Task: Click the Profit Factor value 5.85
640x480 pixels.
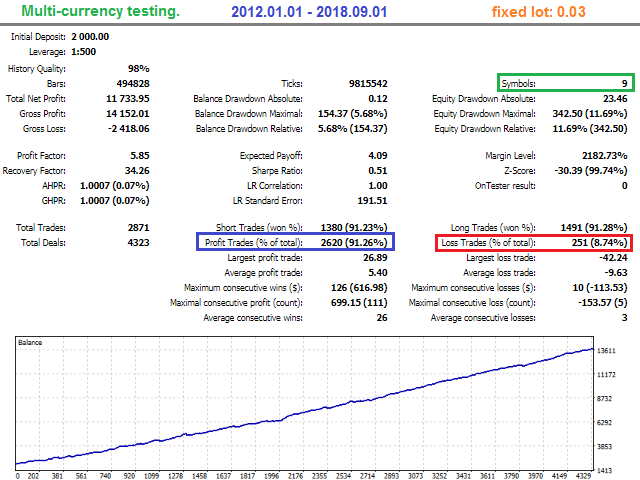Action: (140, 156)
